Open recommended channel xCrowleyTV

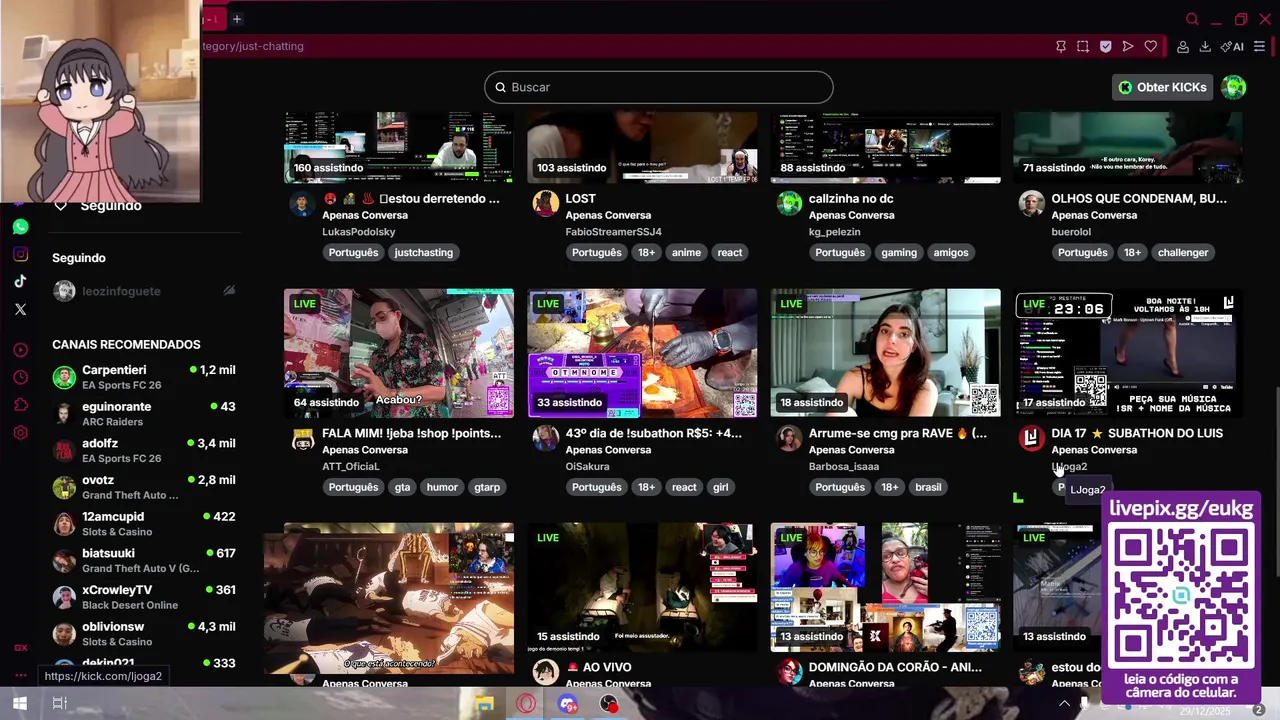(144, 597)
